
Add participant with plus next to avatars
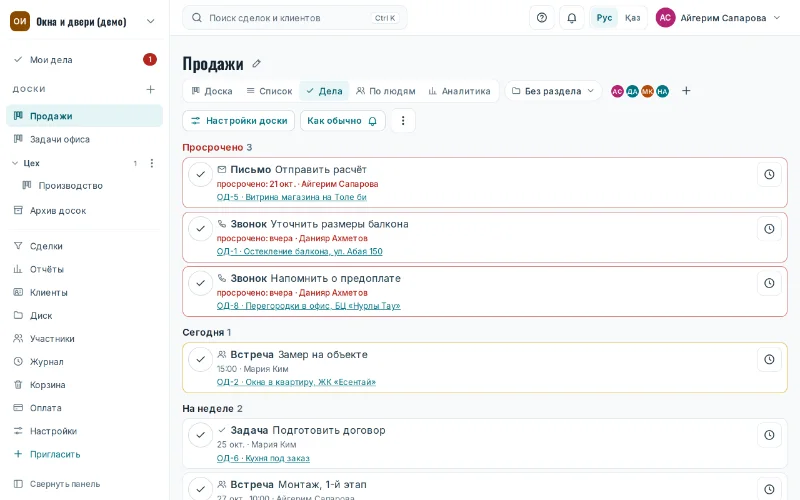point(686,91)
